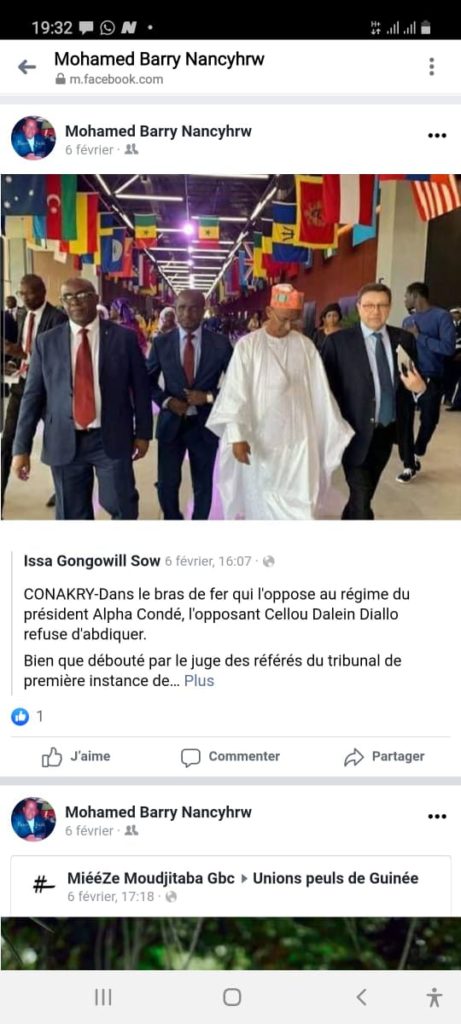This screenshot has height=1024, width=461.
Task: Tap the J'aime thumbs-up button
Action: 76,757
